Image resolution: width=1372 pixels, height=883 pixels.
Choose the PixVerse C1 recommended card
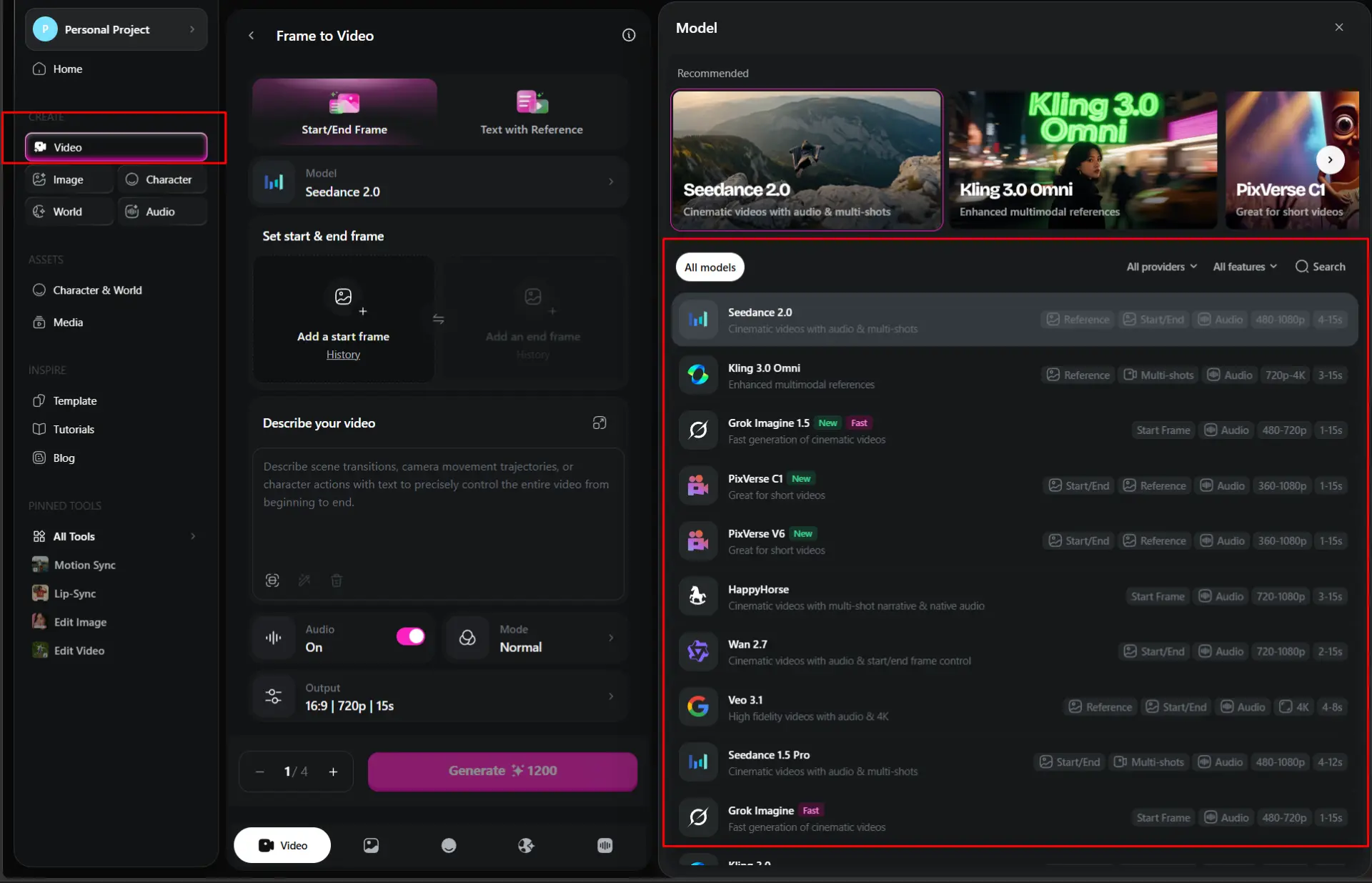pyautogui.click(x=1292, y=159)
